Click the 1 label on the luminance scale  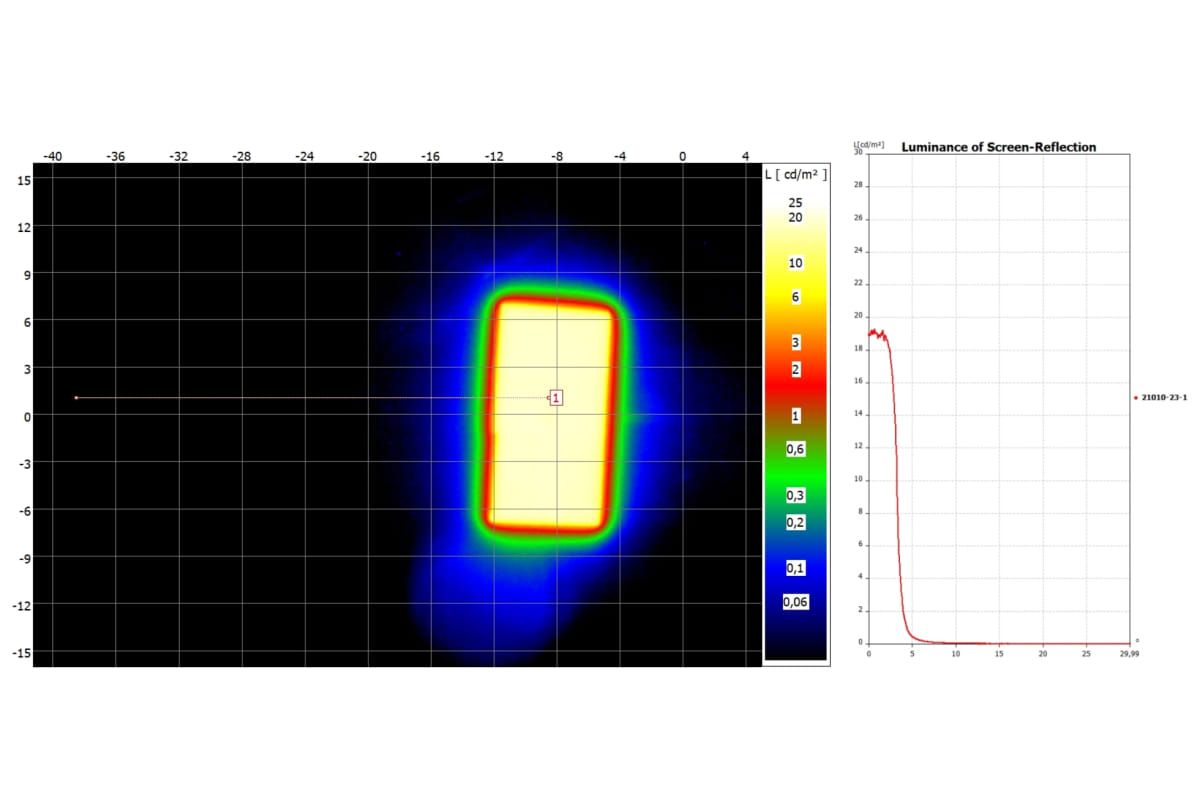(x=795, y=414)
